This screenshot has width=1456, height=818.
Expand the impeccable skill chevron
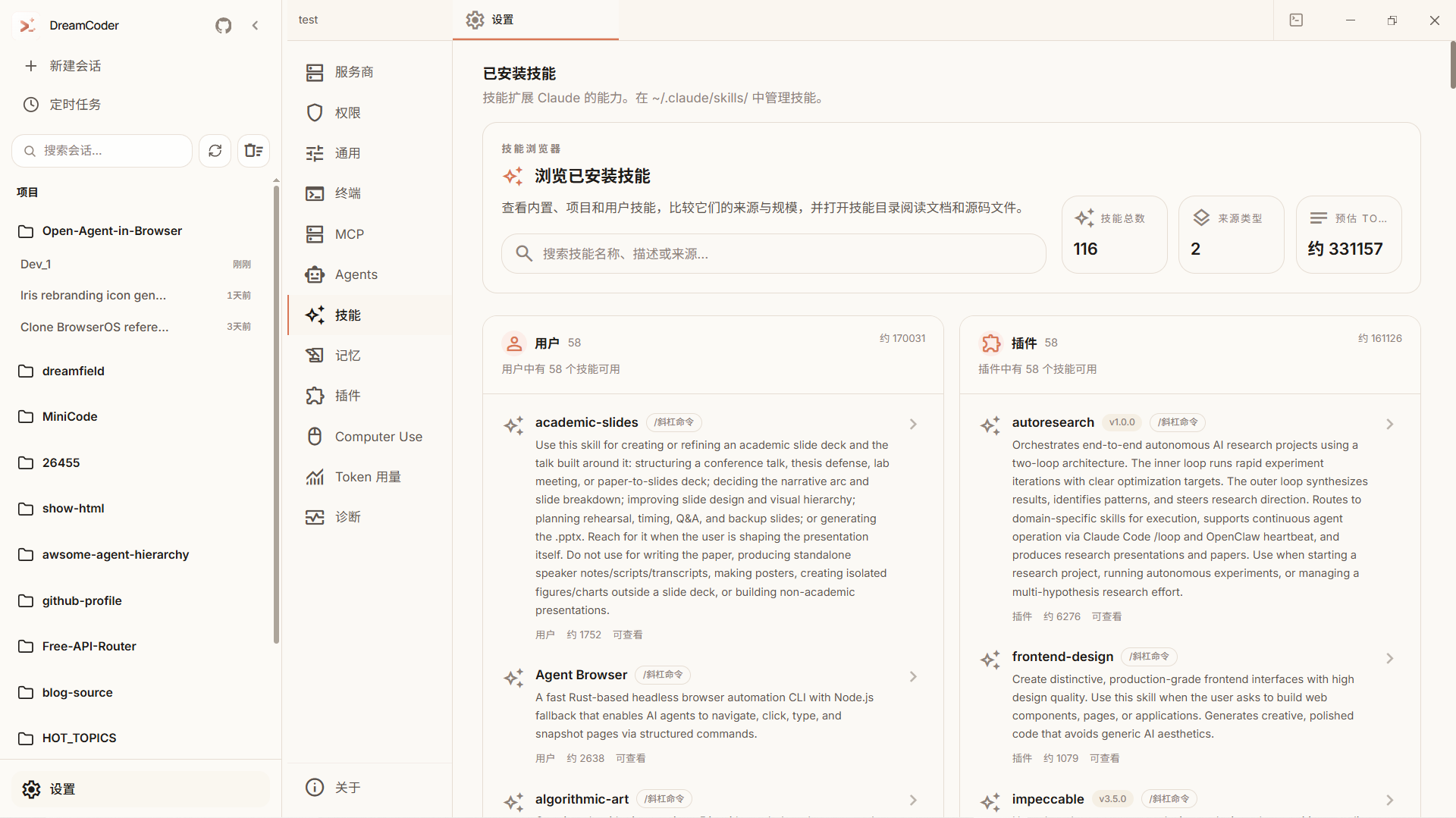tap(1390, 801)
